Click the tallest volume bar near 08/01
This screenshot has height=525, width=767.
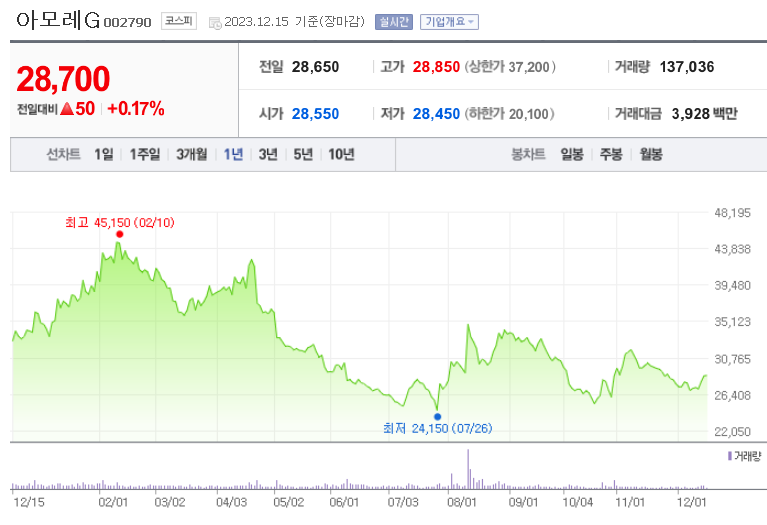[468, 469]
